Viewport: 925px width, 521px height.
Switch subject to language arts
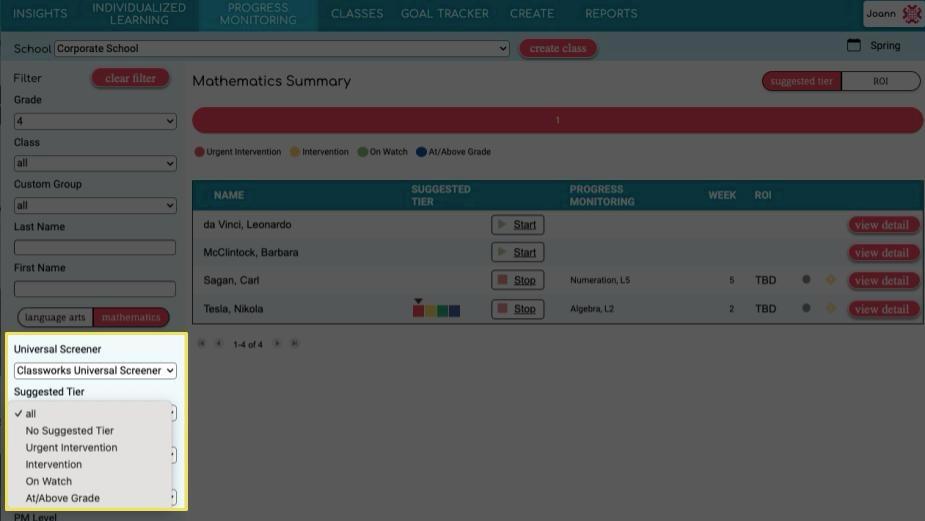[x=55, y=317]
